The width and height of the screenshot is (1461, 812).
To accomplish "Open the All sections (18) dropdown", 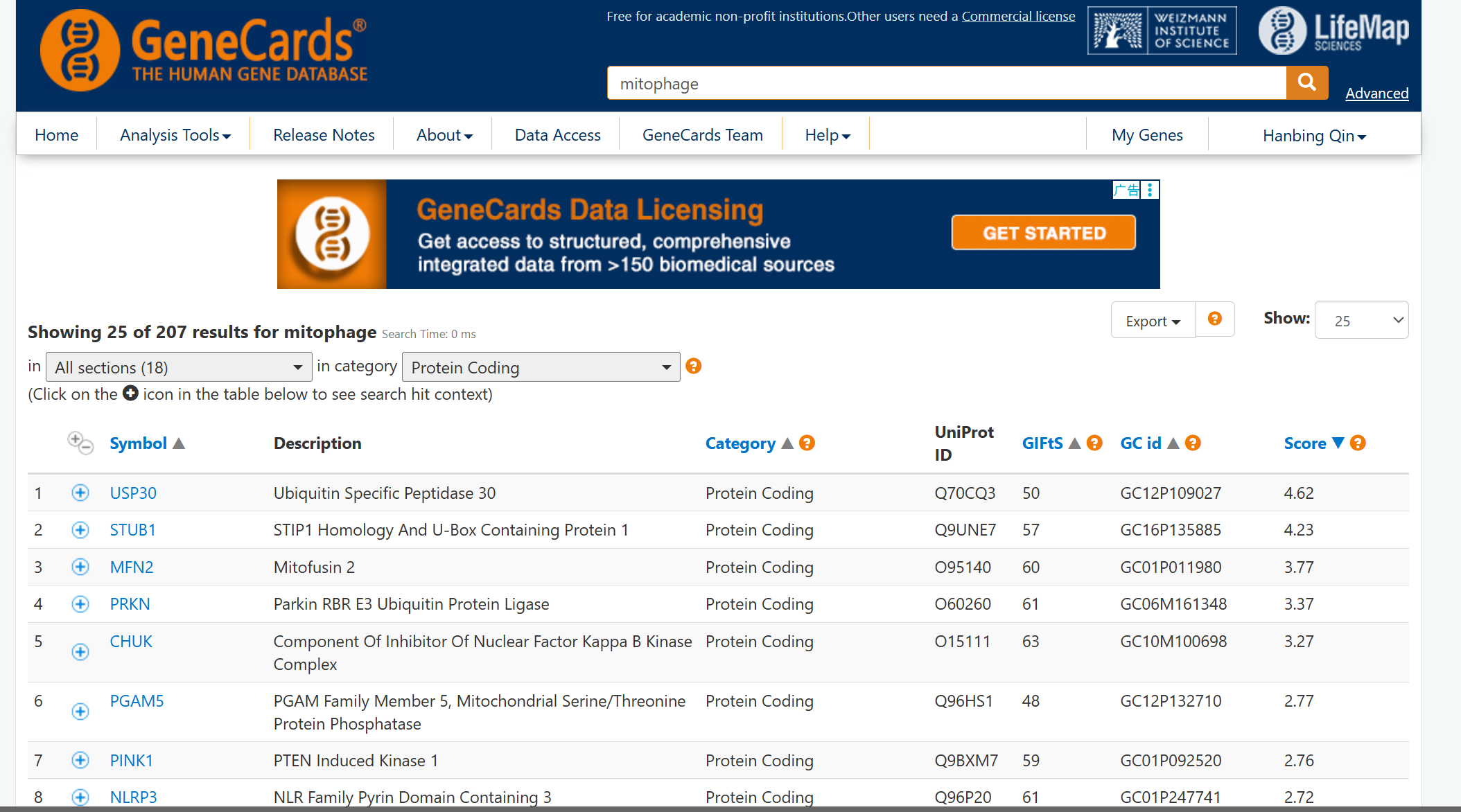I will tap(178, 367).
